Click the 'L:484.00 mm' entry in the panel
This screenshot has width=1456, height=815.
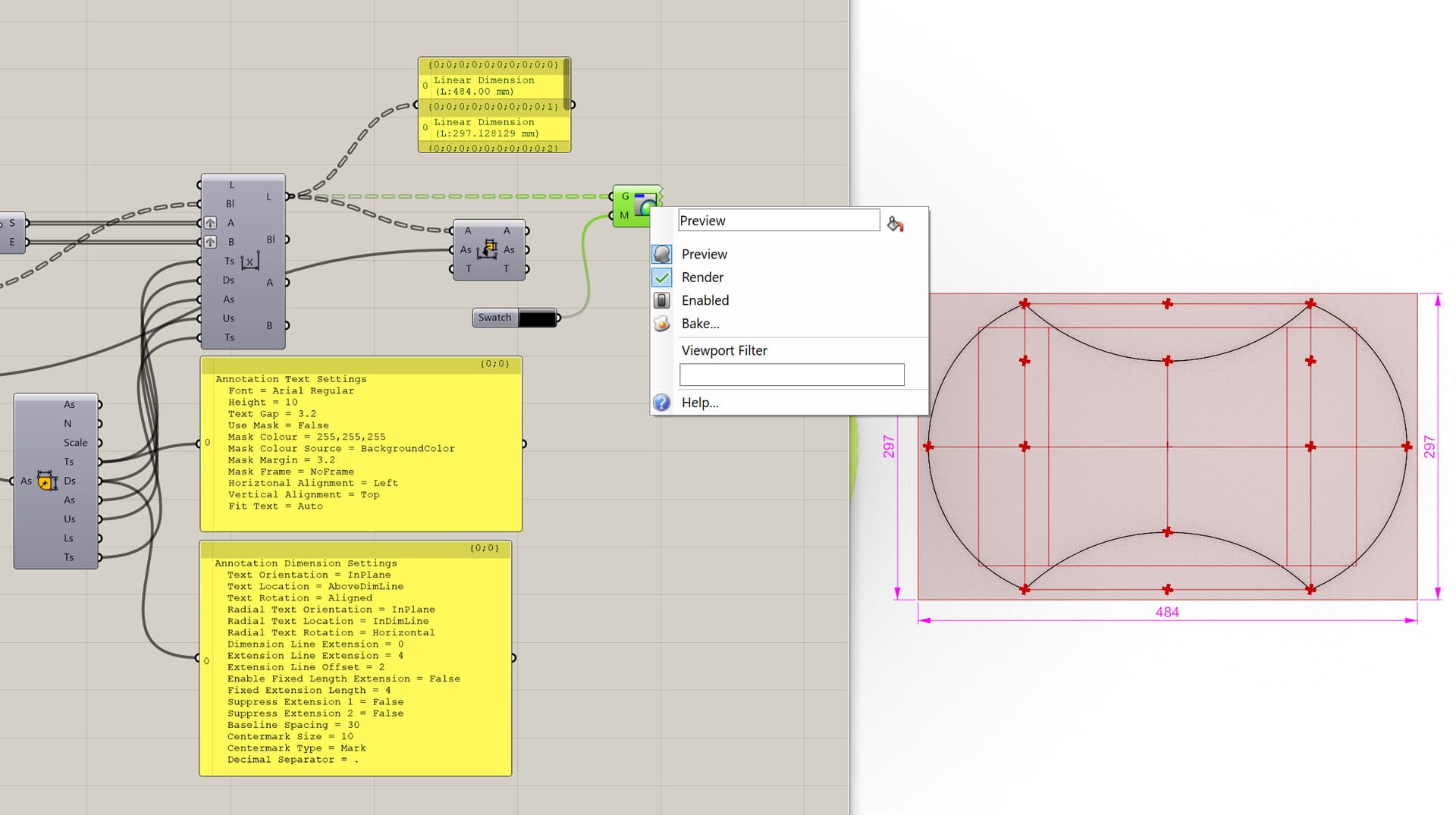474,92
